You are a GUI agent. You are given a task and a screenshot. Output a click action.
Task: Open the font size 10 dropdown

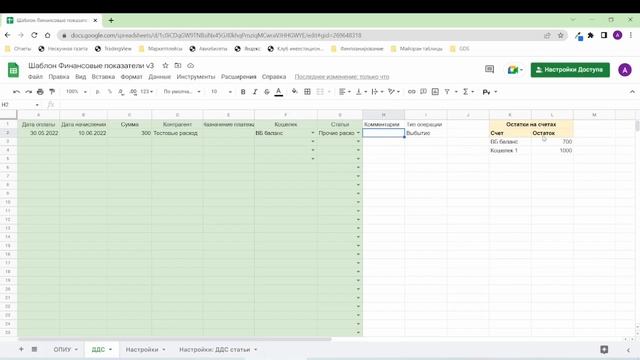[221, 92]
